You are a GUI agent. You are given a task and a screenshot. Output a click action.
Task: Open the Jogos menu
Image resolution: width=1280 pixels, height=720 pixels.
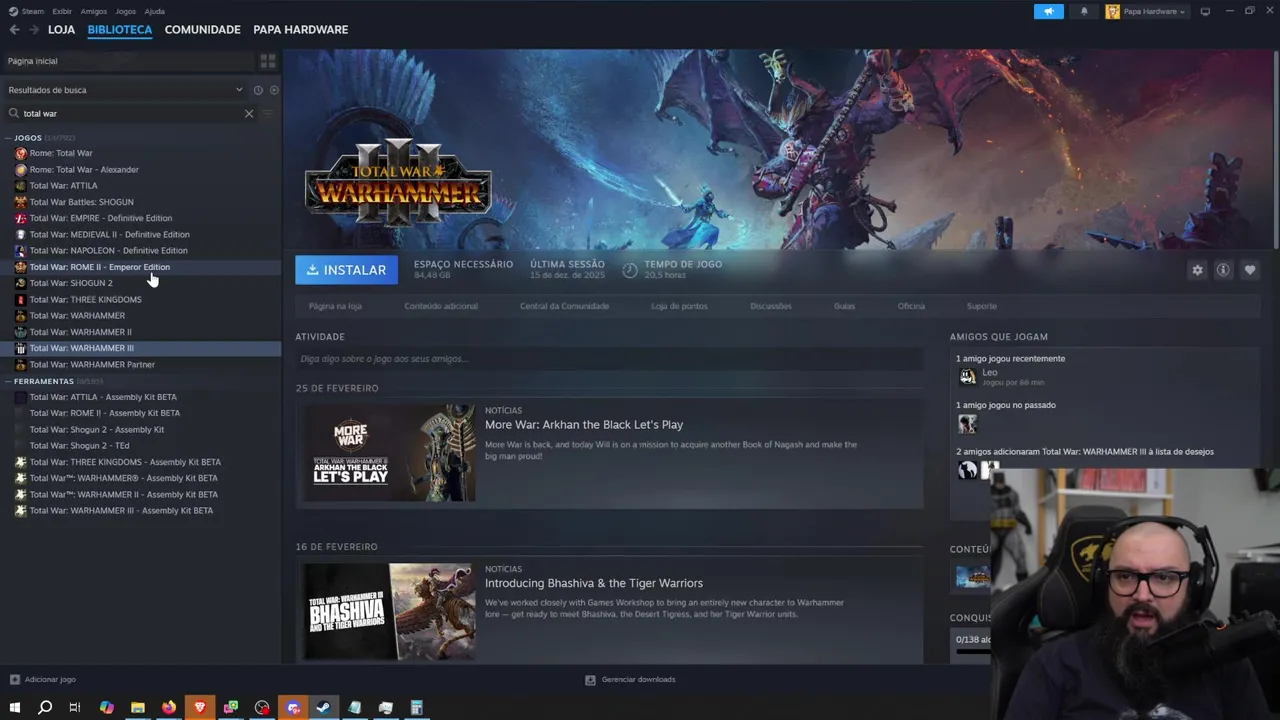[126, 12]
